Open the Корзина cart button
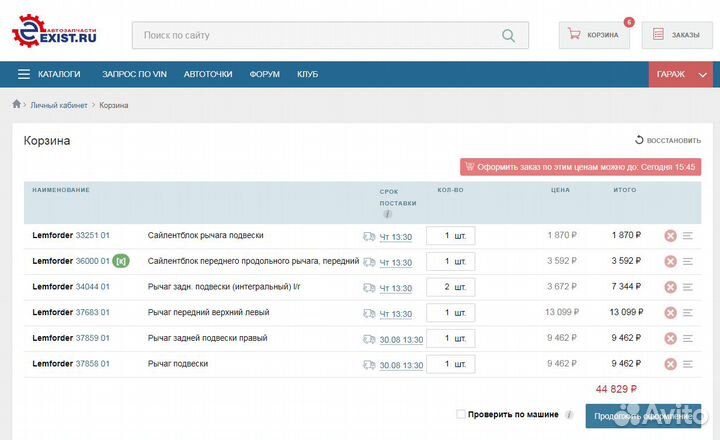 593,35
